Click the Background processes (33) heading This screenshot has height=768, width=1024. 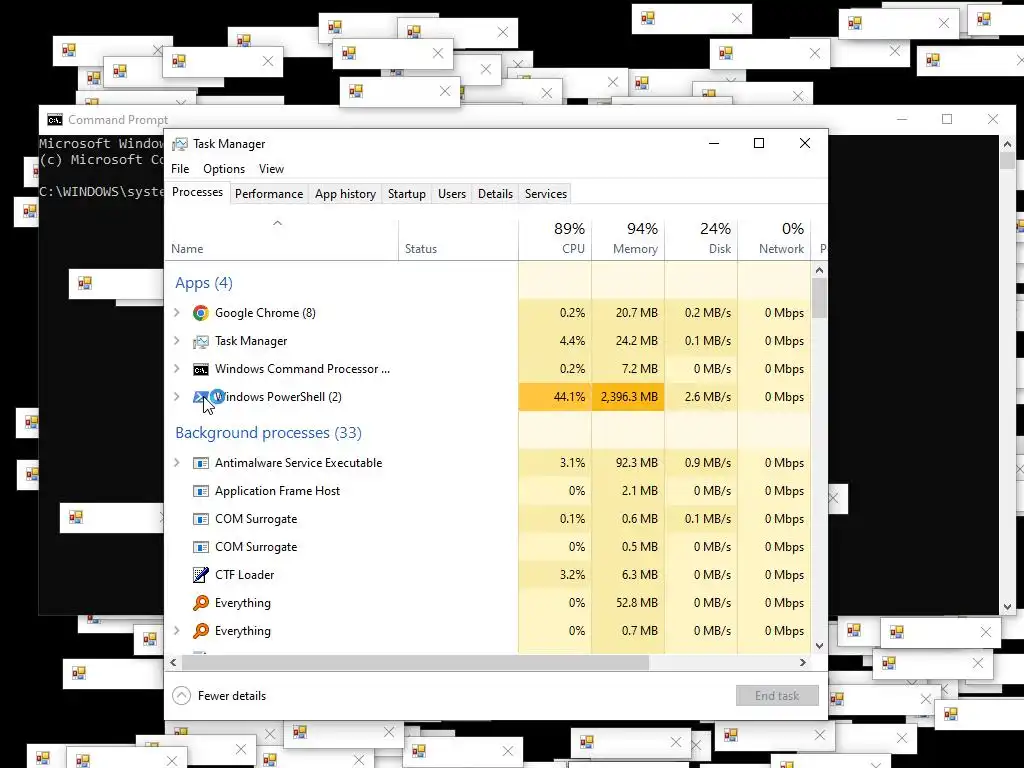268,432
